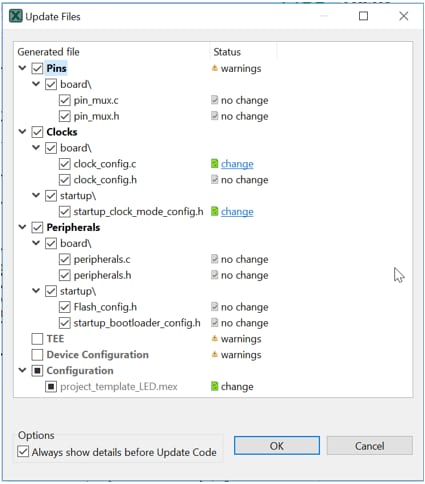
Task: Click green change icon for startup_clock_mode_config.h
Action: coord(215,211)
